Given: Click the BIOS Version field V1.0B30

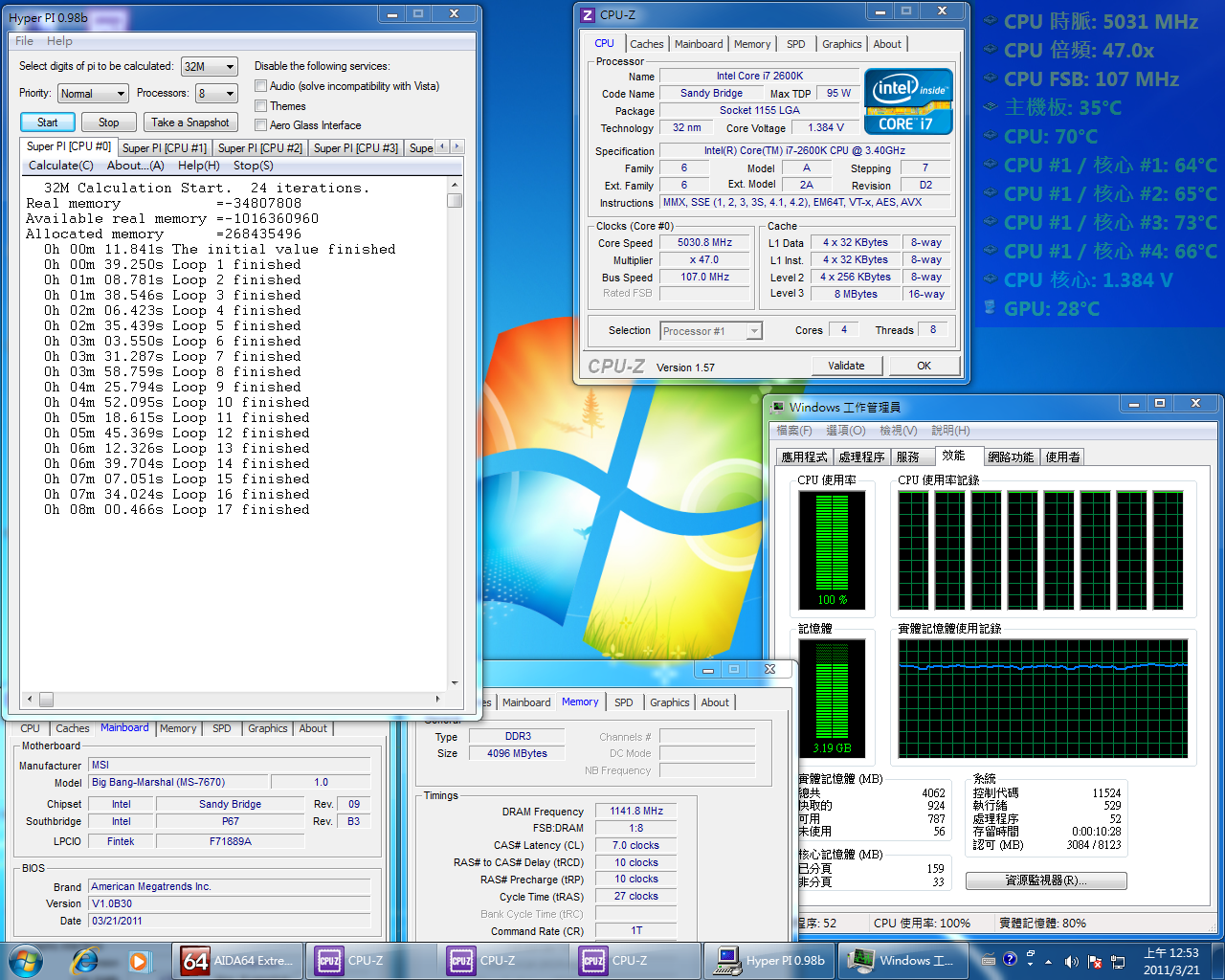Looking at the screenshot, I should (230, 903).
